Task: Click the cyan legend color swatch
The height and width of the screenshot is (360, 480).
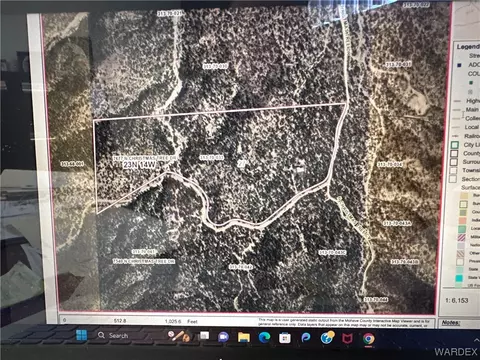Action: [460, 278]
